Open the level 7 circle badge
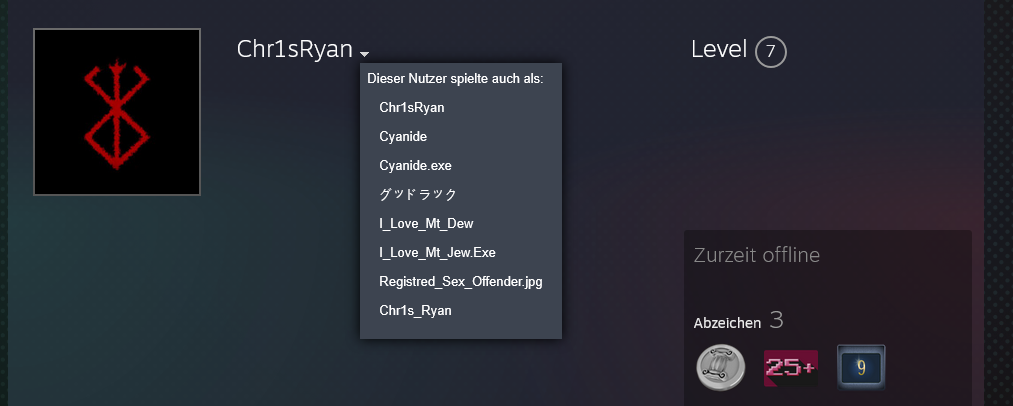The width and height of the screenshot is (1013, 406). [x=771, y=52]
